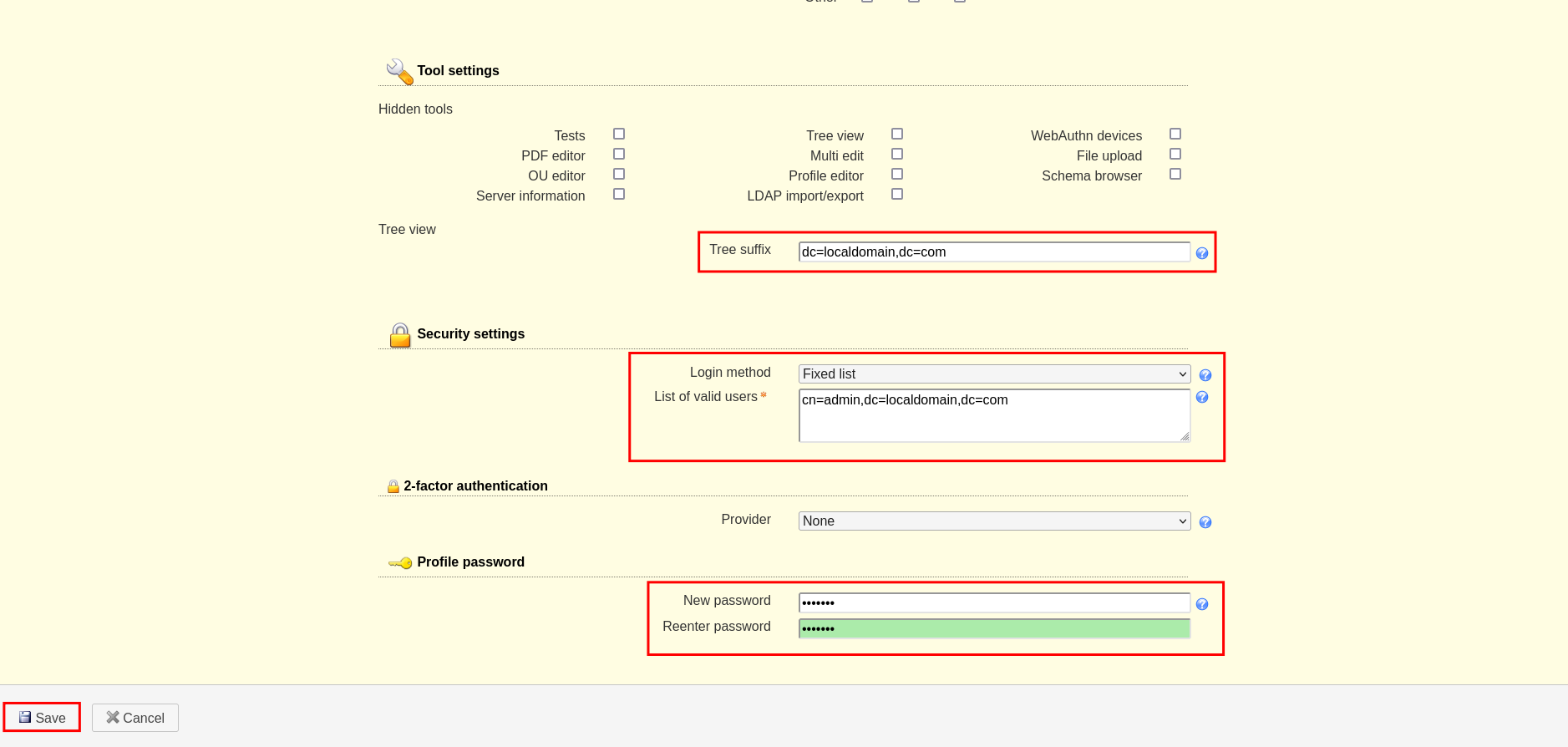The width and height of the screenshot is (1568, 747).
Task: Click the small lock icon by 2-factor authentication
Action: [x=393, y=486]
